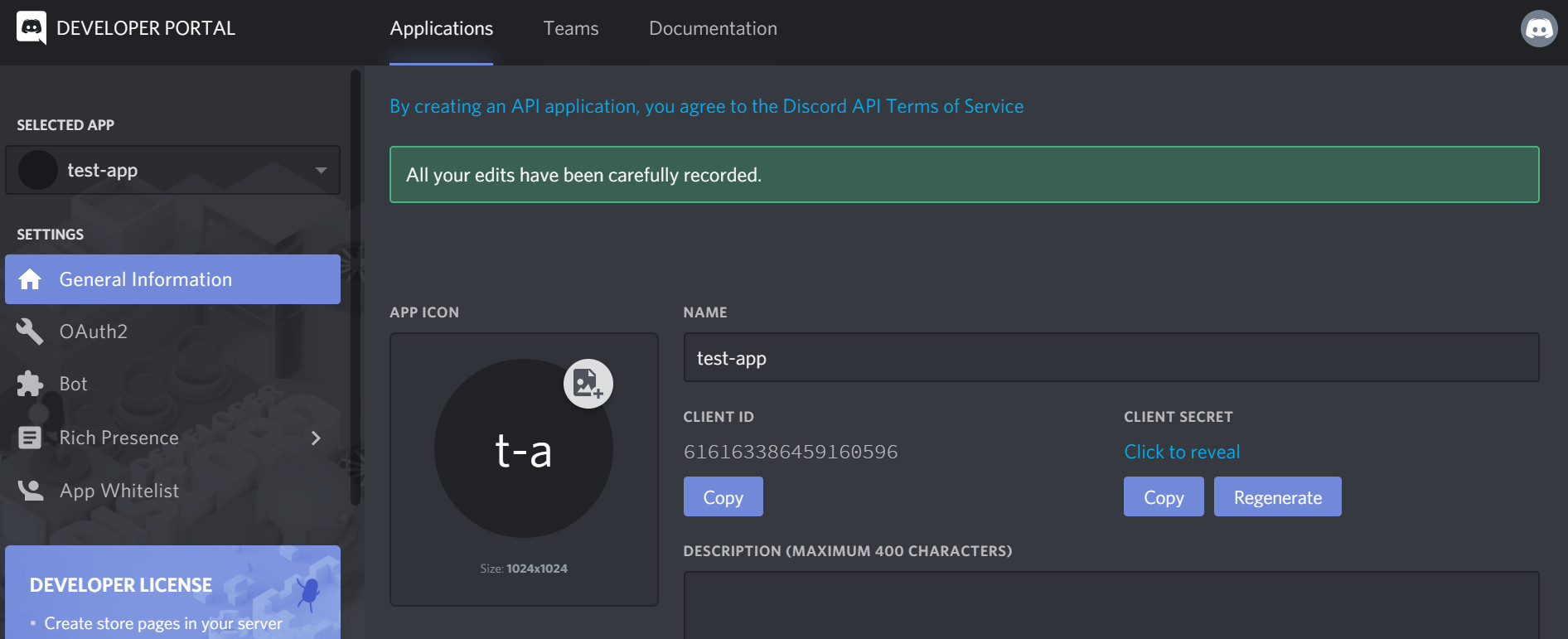
Task: Open the selected app dropdown arrow
Action: coord(321,171)
